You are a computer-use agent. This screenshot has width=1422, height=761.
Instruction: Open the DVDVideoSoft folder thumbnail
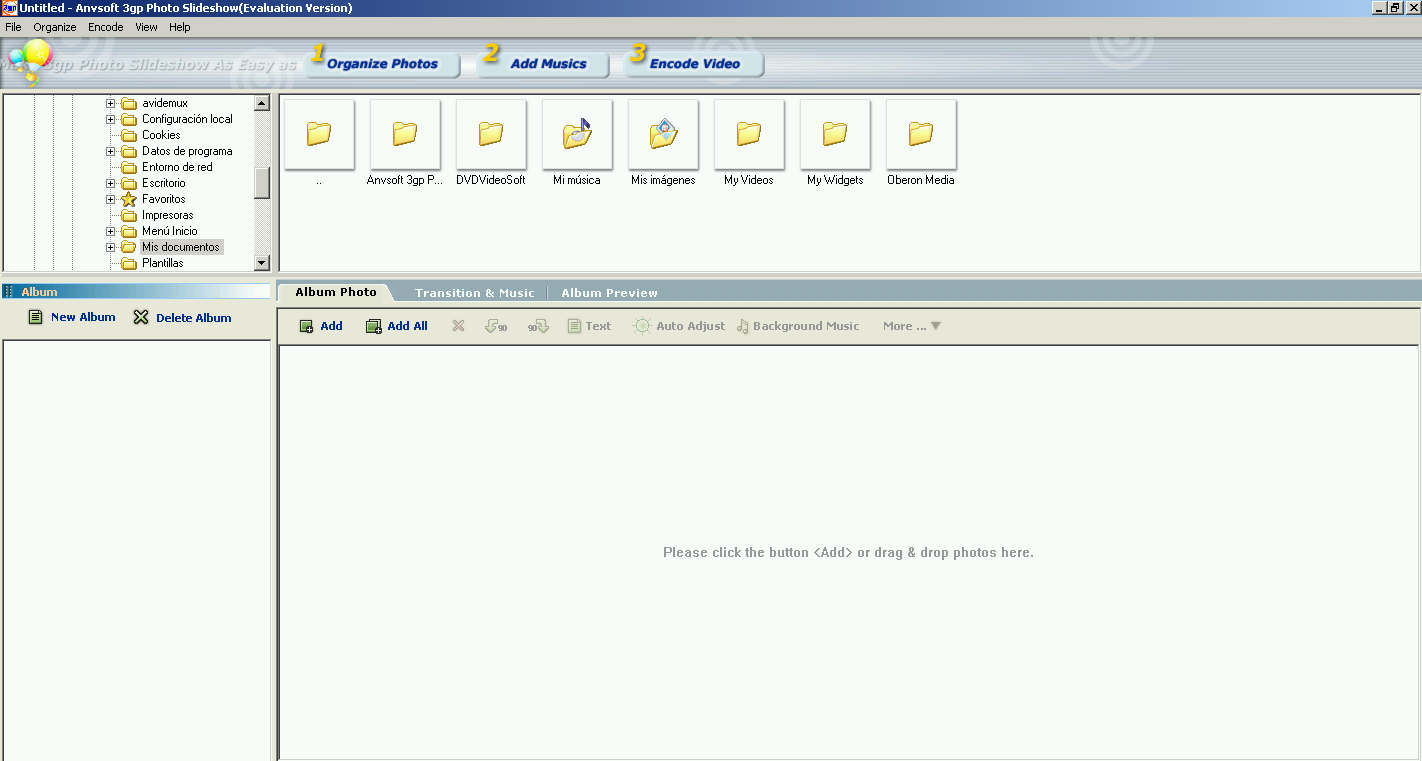coord(491,134)
